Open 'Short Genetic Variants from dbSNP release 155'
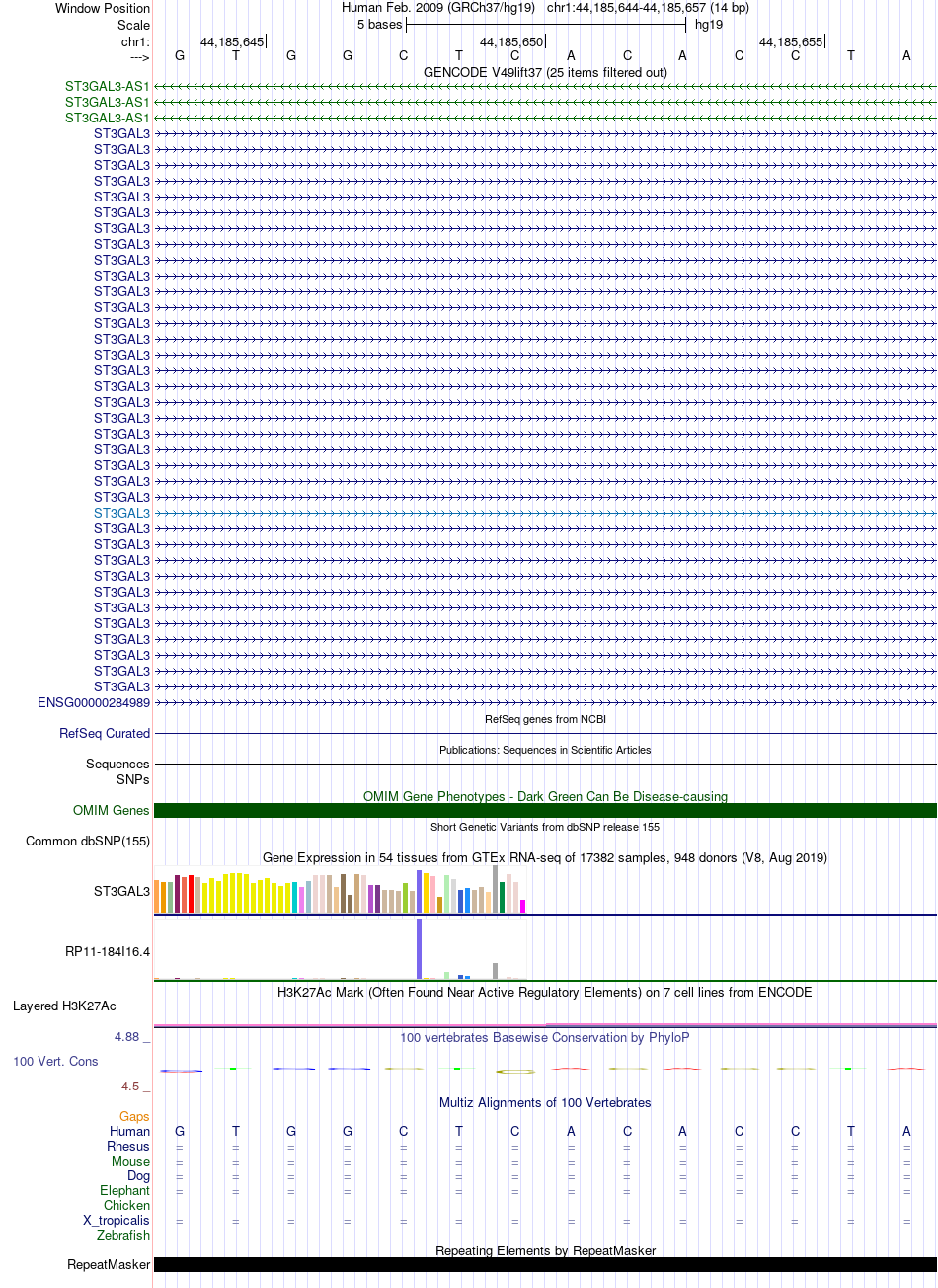The width and height of the screenshot is (938, 1288). coord(545,827)
